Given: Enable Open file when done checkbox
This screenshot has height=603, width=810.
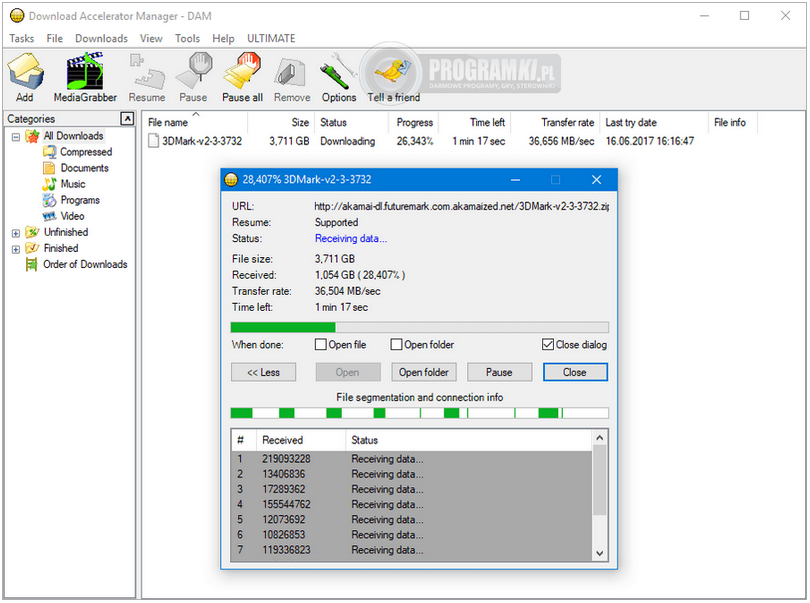Looking at the screenshot, I should point(320,344).
